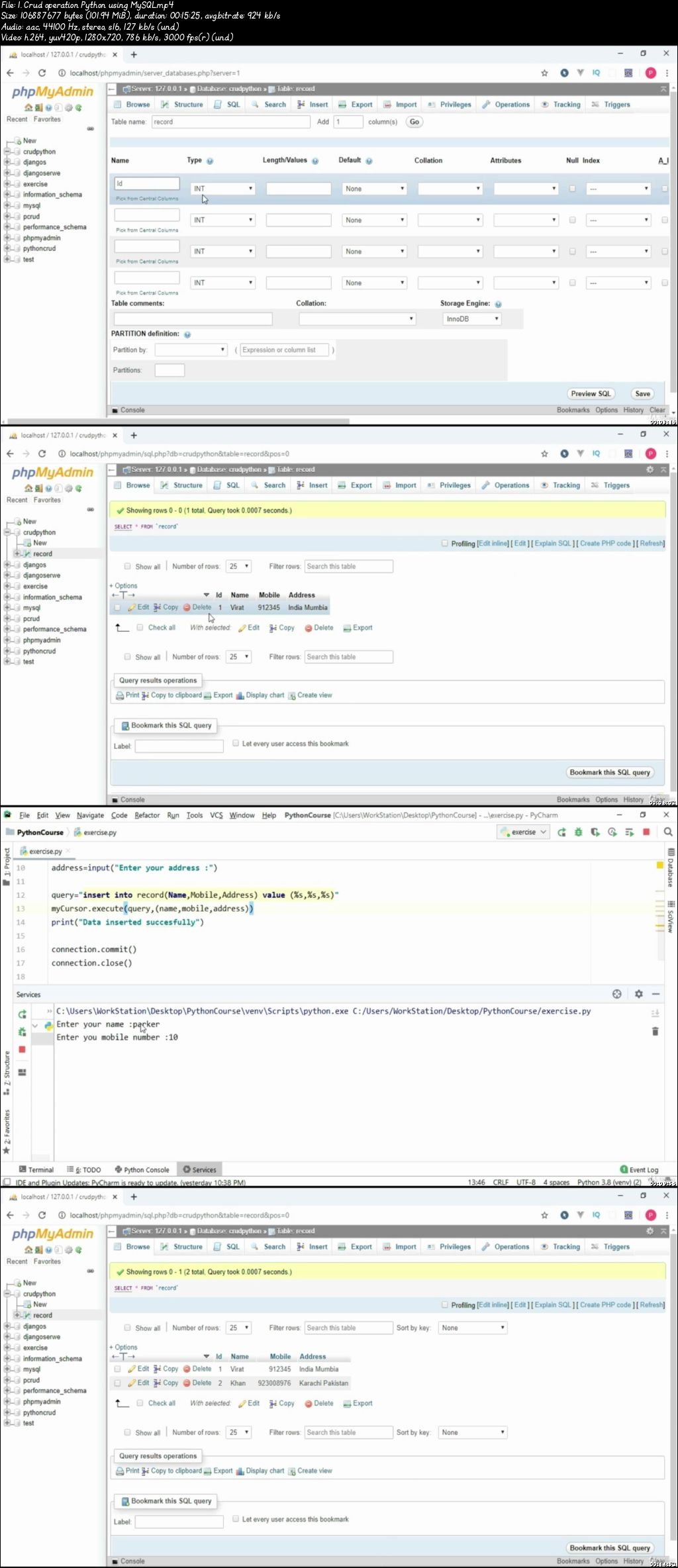Click PyCharm's Debug bug icon in top toolbar

pyautogui.click(x=578, y=832)
